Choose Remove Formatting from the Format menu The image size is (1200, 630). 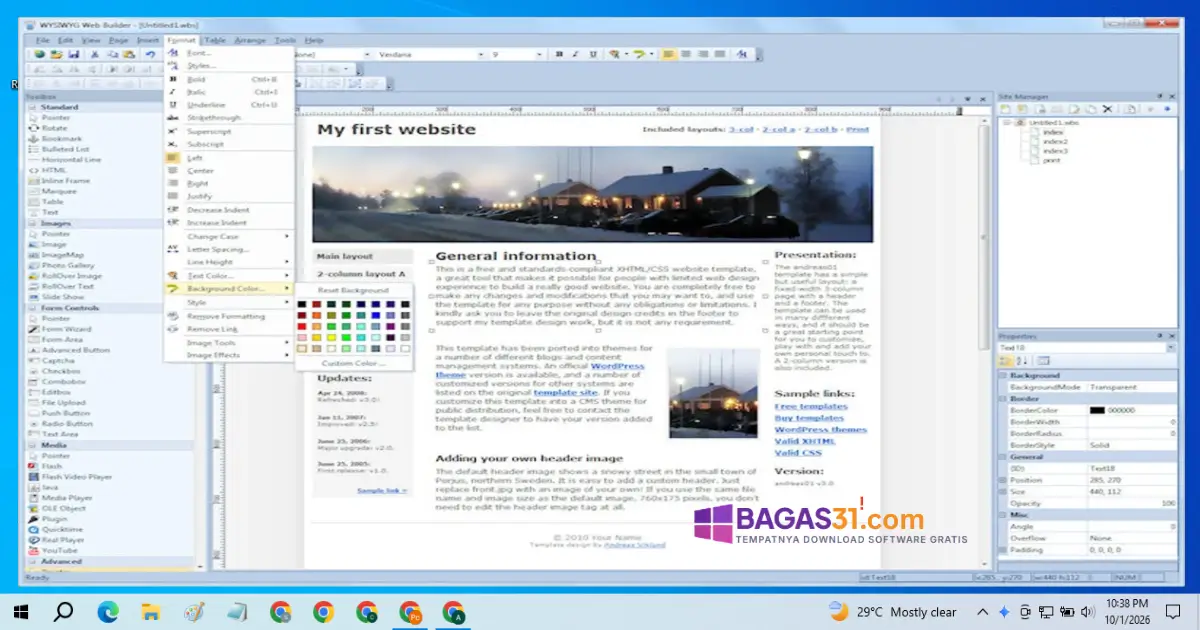(x=229, y=316)
